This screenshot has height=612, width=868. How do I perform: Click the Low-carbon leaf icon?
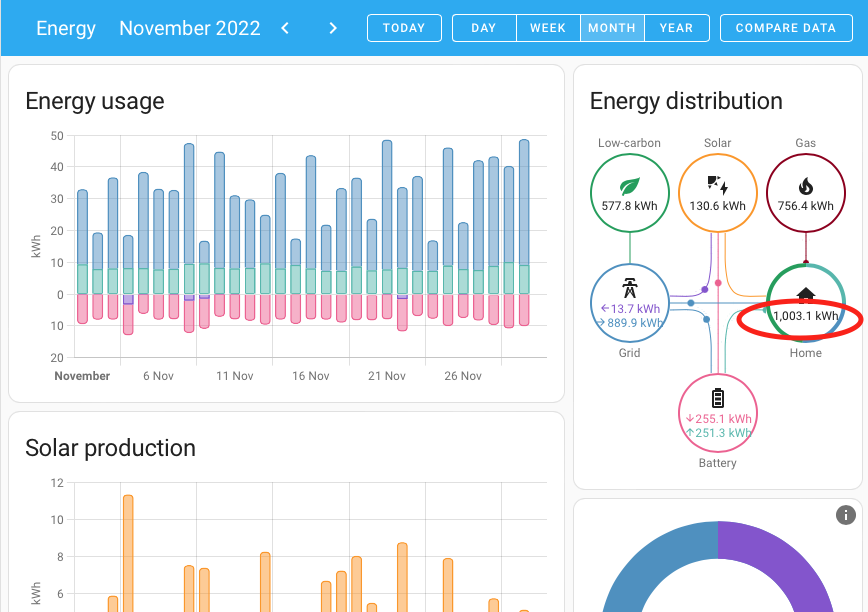[x=629, y=186]
